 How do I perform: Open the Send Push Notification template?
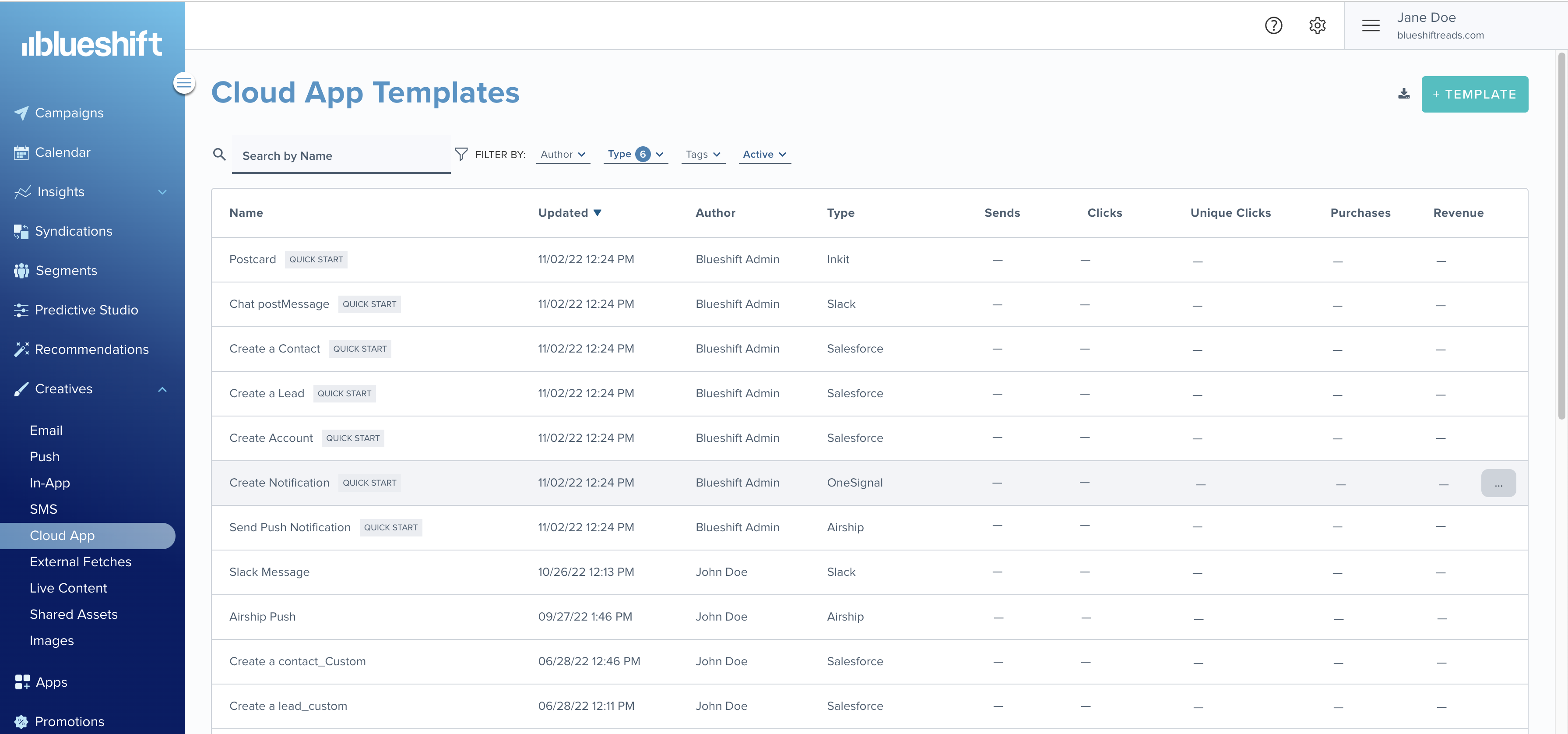click(290, 527)
